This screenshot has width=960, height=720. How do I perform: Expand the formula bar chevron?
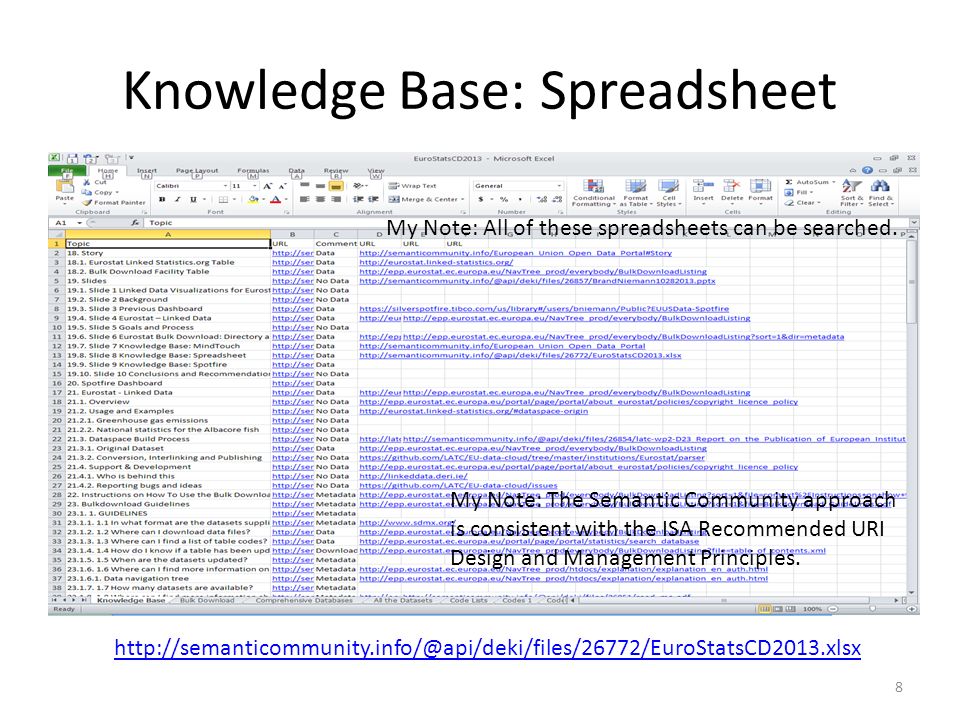point(913,223)
